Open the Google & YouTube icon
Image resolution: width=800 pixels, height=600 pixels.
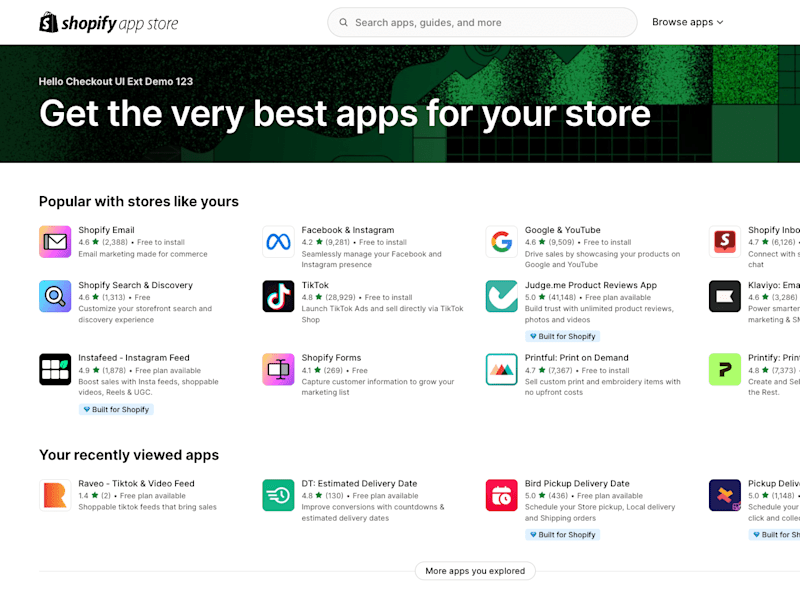tap(502, 242)
